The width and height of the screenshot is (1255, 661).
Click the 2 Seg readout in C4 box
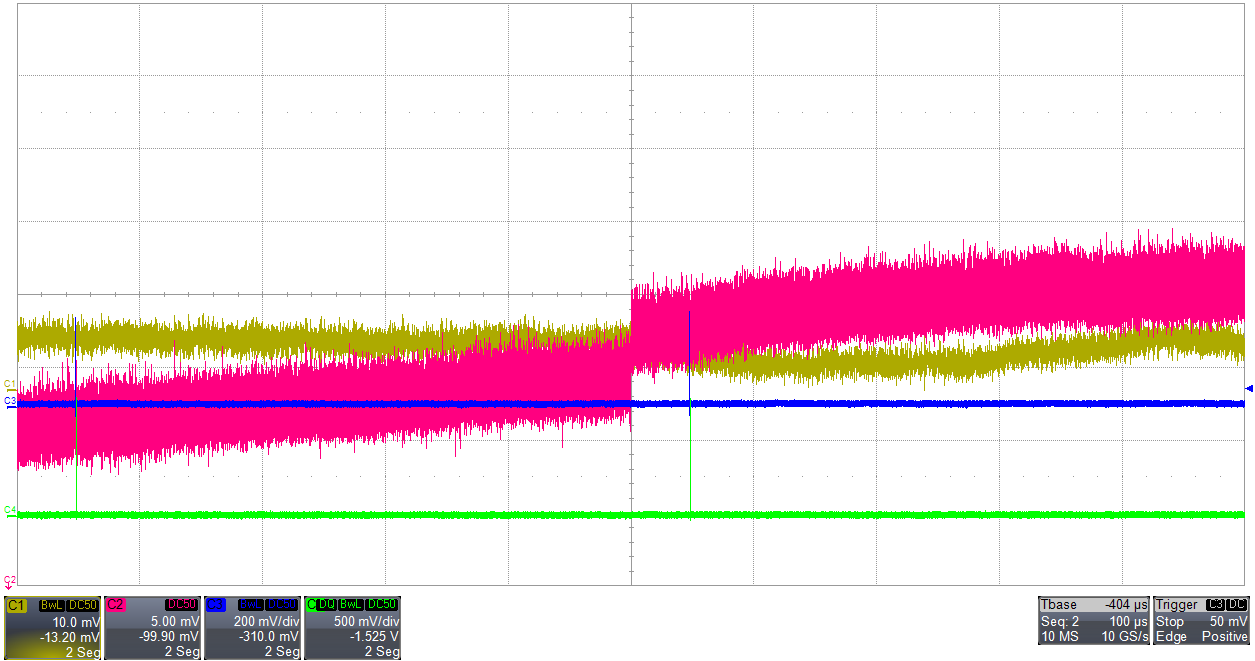(x=382, y=652)
